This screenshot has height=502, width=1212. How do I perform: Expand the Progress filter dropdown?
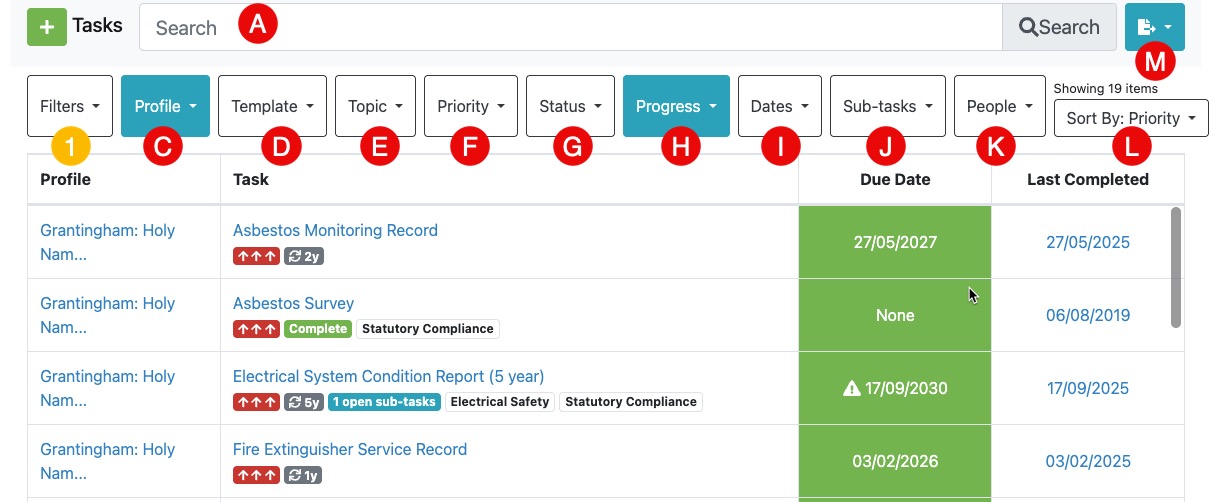point(676,106)
